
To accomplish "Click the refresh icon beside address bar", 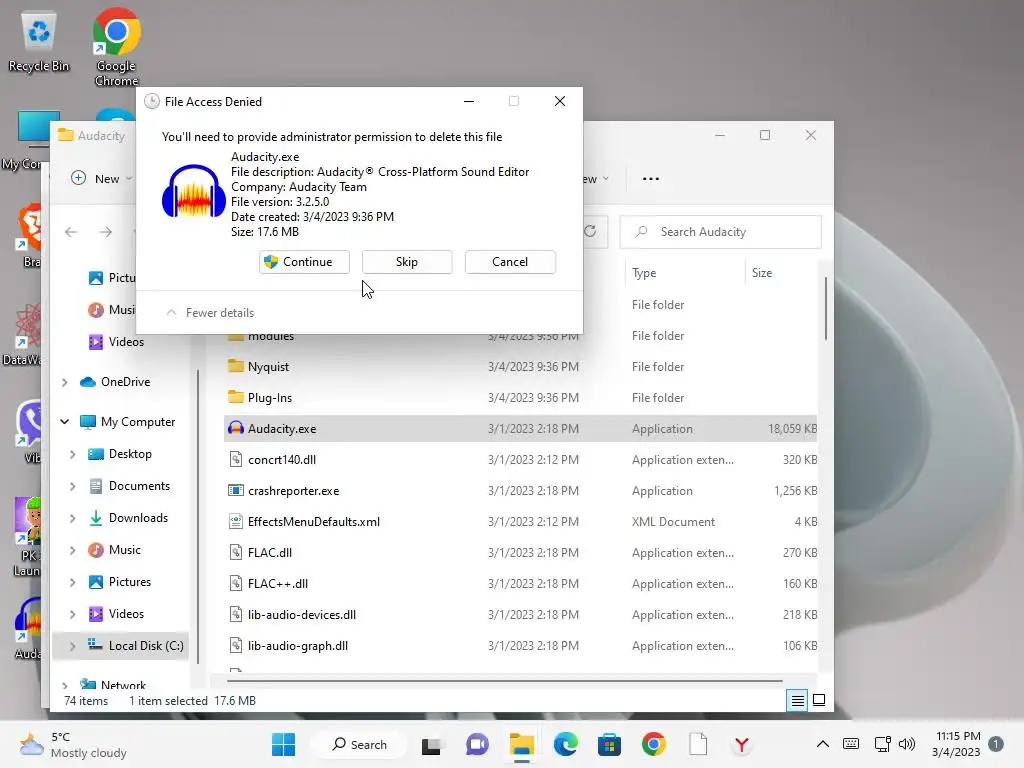I will click(x=590, y=231).
